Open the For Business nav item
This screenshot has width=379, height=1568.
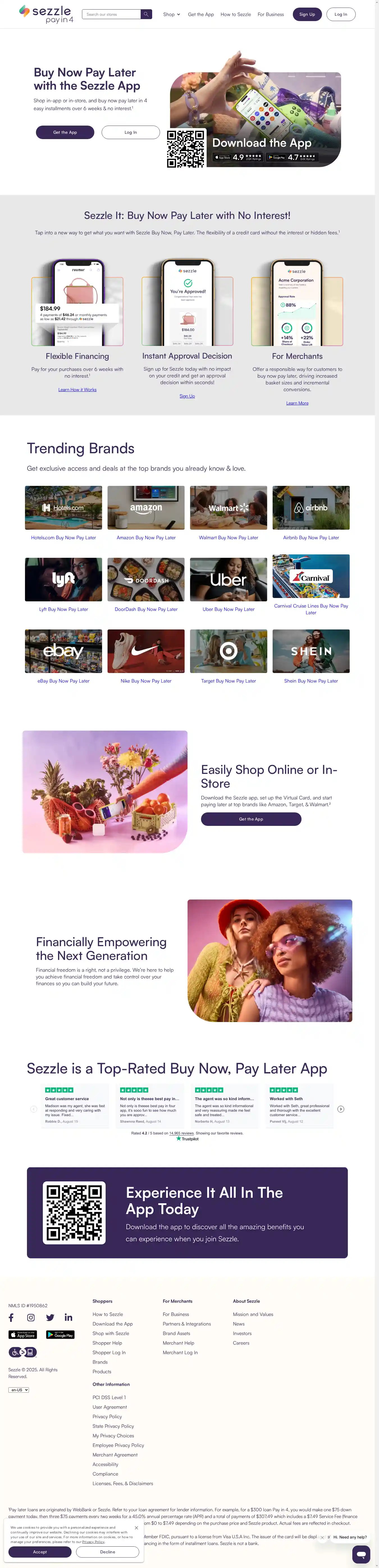271,14
